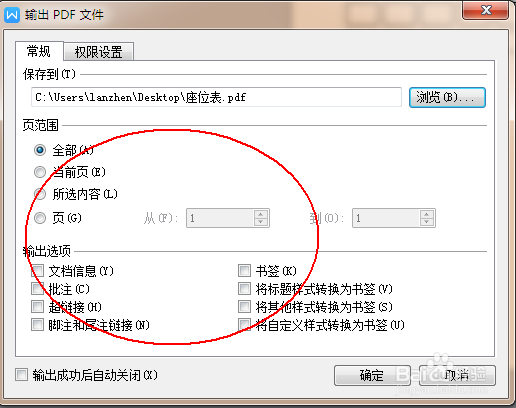Click the WPS logo icon in title bar
Viewport: 516px width, 408px height.
[12, 15]
